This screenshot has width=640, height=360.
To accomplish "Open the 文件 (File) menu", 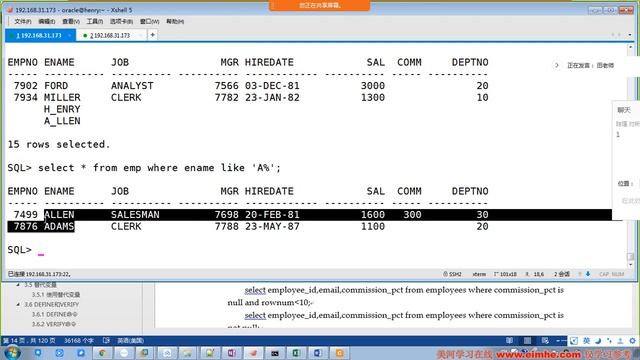I will click(23, 21).
